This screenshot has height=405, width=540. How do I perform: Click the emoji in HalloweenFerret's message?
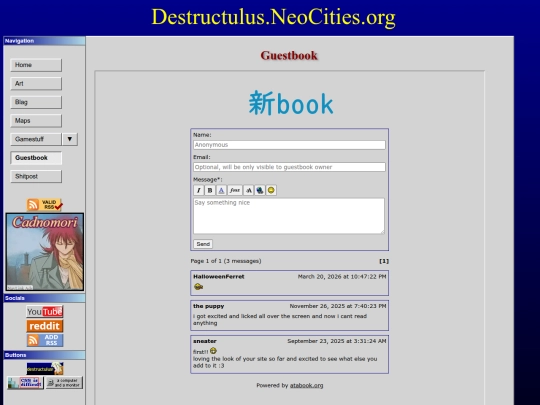point(198,287)
